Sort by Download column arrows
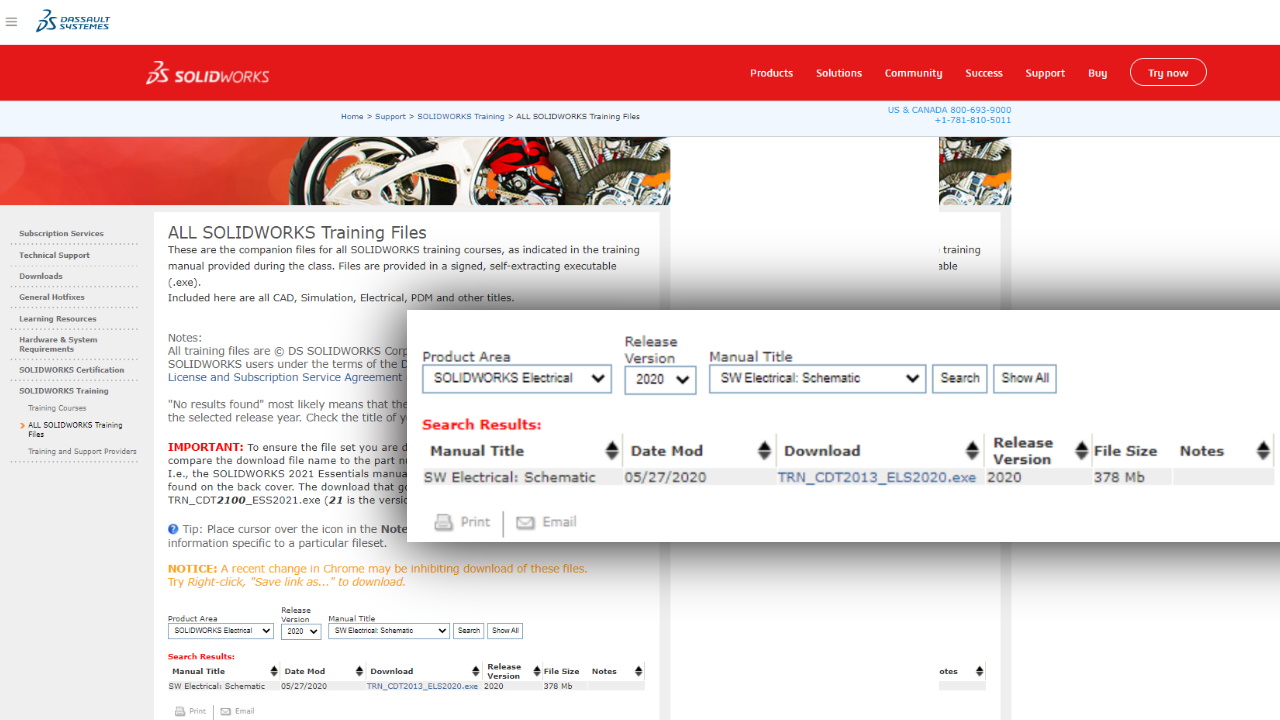This screenshot has height=720, width=1280. [972, 451]
